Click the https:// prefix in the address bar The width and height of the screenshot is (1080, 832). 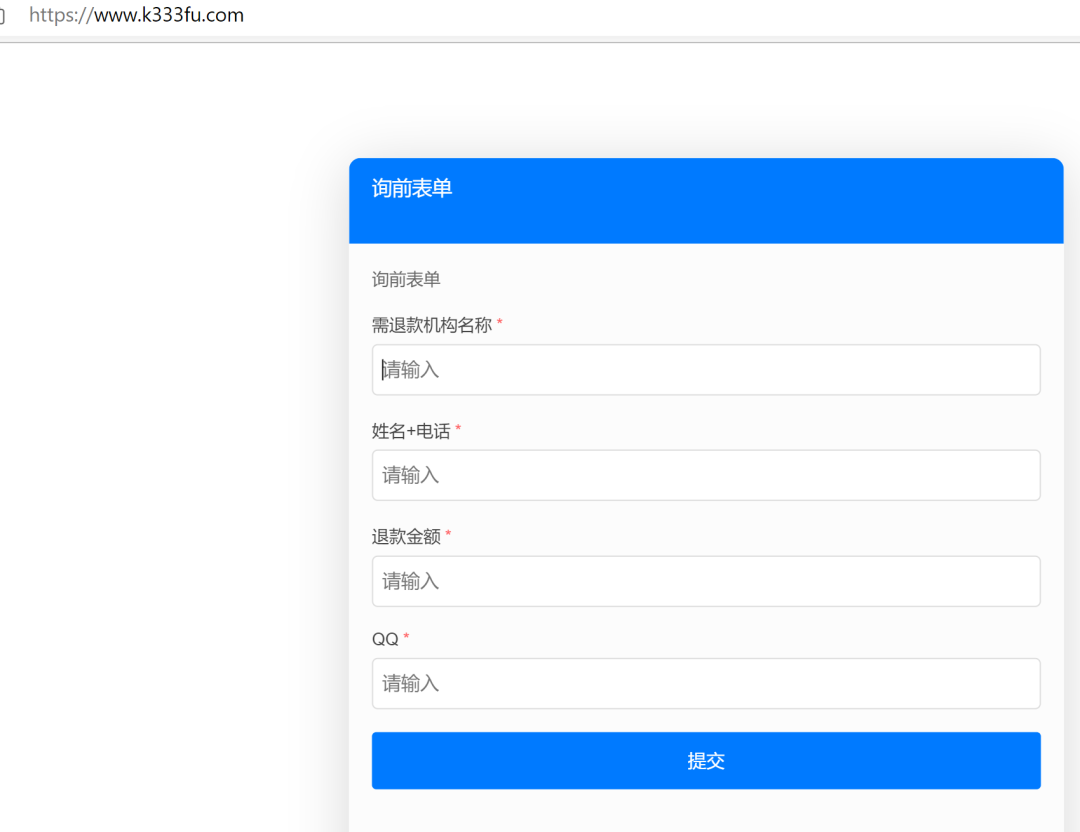click(x=60, y=15)
